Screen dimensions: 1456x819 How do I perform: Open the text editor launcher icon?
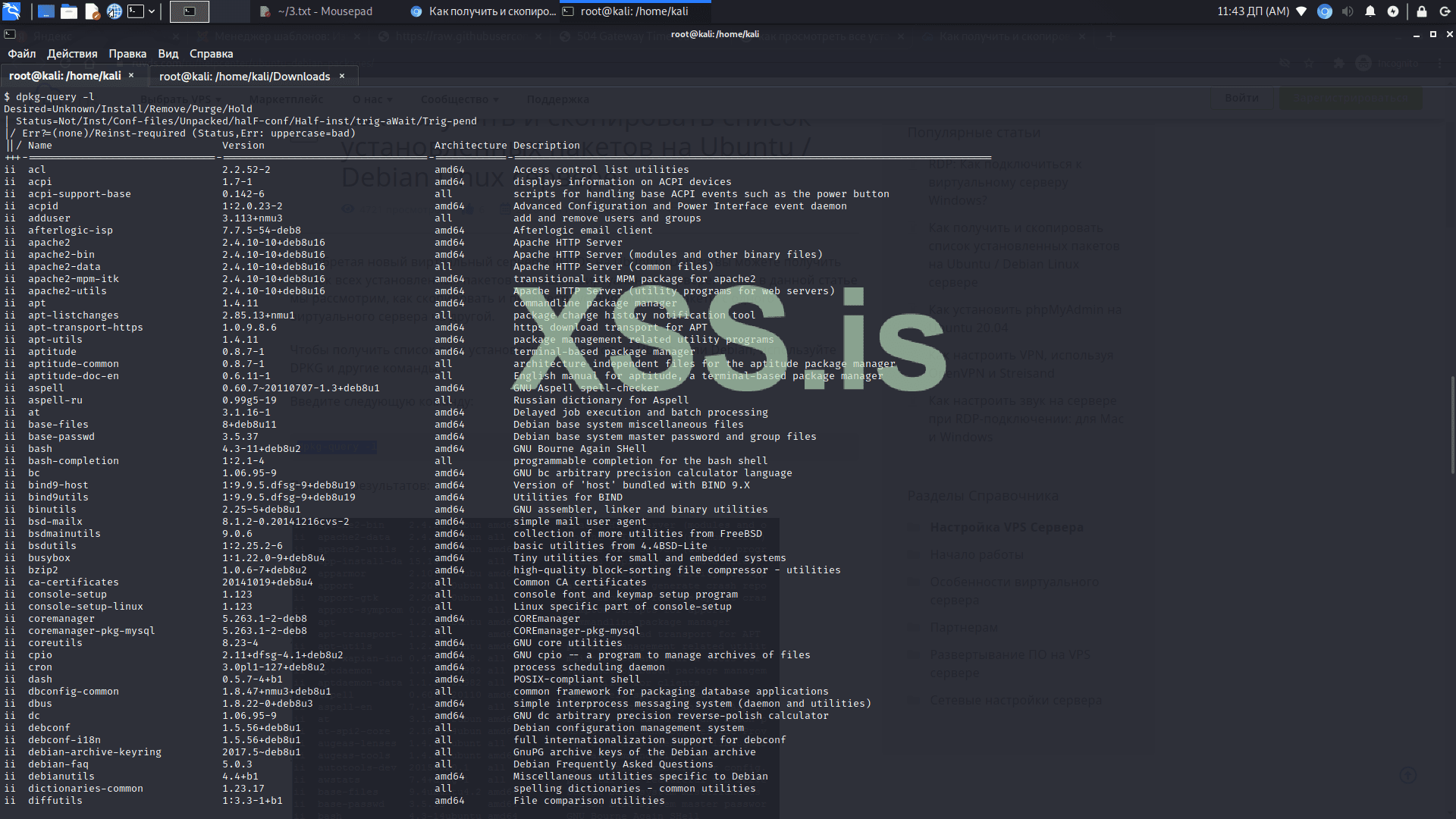[92, 11]
